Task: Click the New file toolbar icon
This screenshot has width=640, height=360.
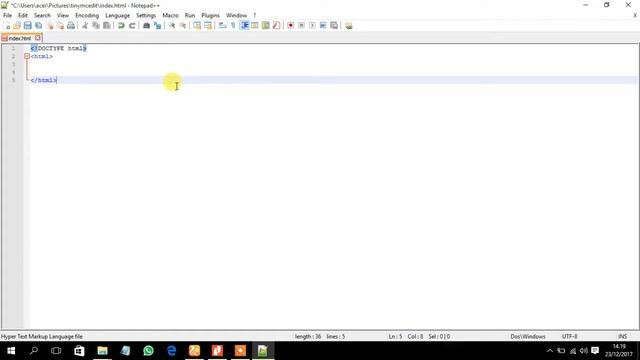Action: click(7, 26)
